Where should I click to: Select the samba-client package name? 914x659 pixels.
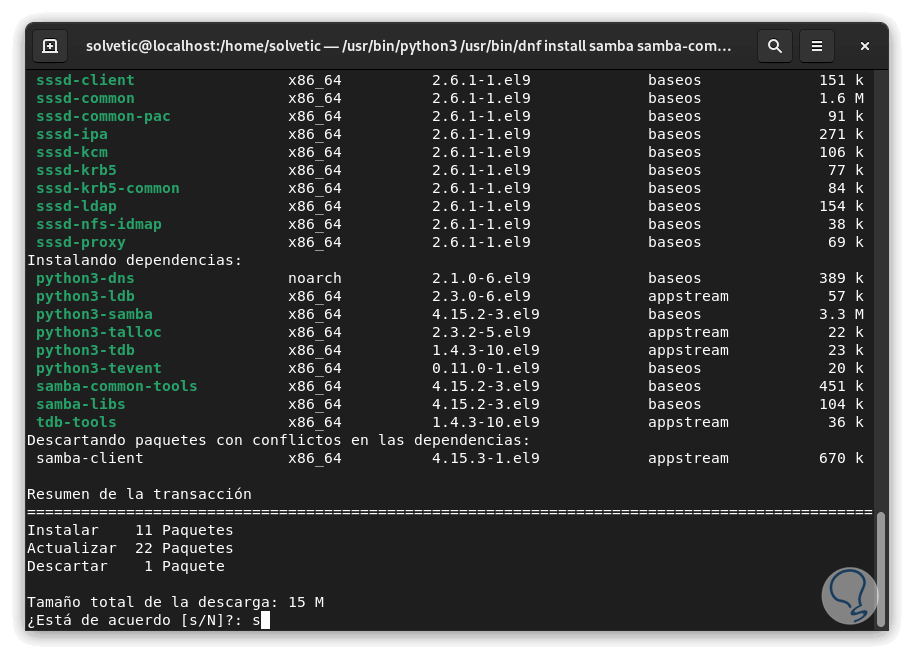pos(90,458)
